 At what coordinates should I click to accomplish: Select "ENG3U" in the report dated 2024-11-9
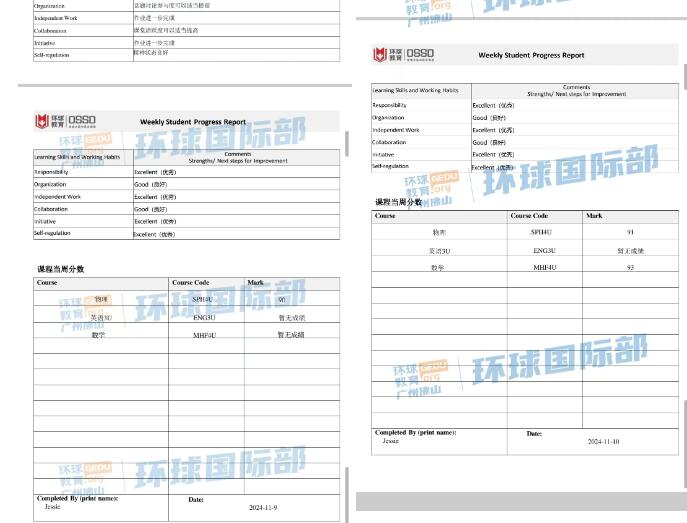(204, 318)
